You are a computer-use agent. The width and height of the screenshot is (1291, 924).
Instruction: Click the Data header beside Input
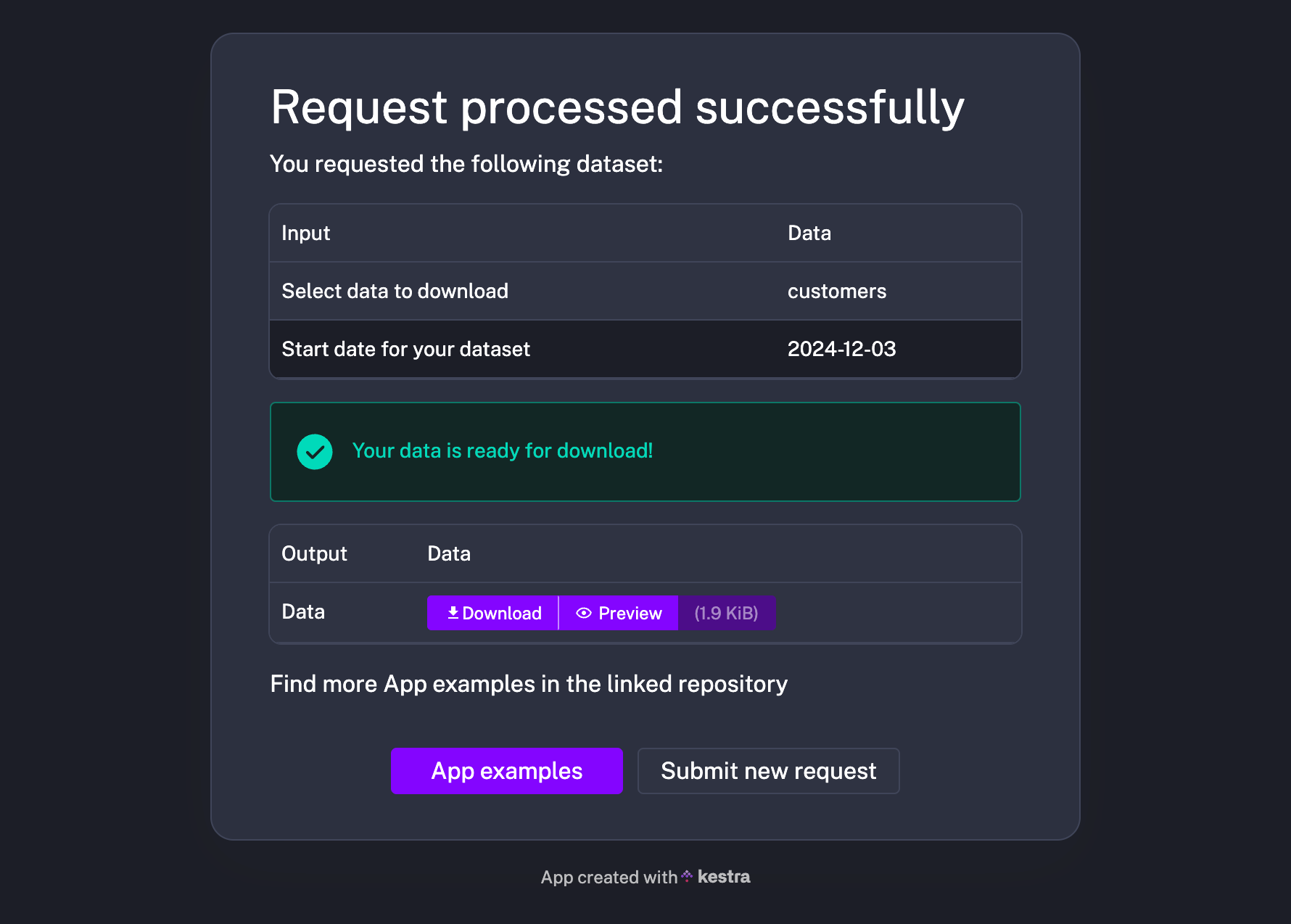(809, 233)
